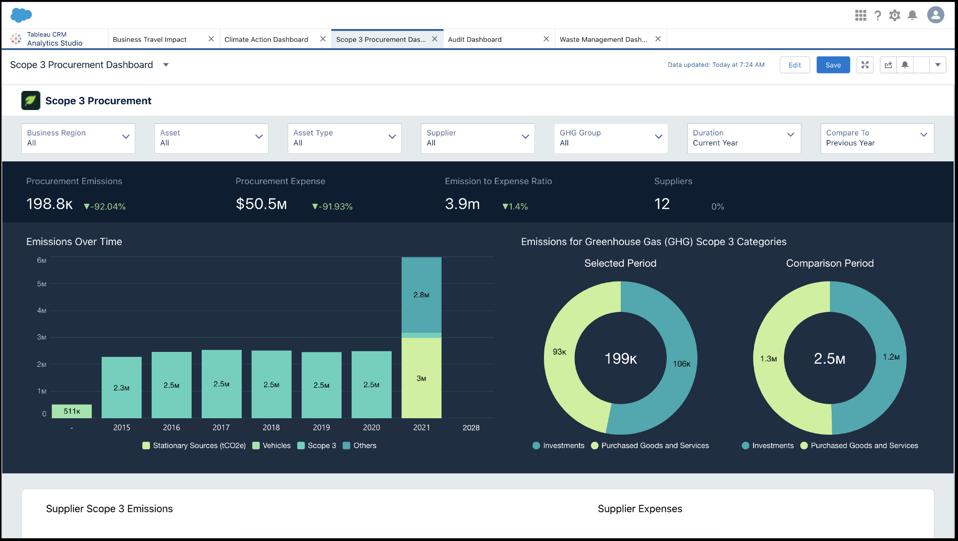Open the Compare To dropdown
Screen dimensions: 958x541
pyautogui.click(x=877, y=138)
